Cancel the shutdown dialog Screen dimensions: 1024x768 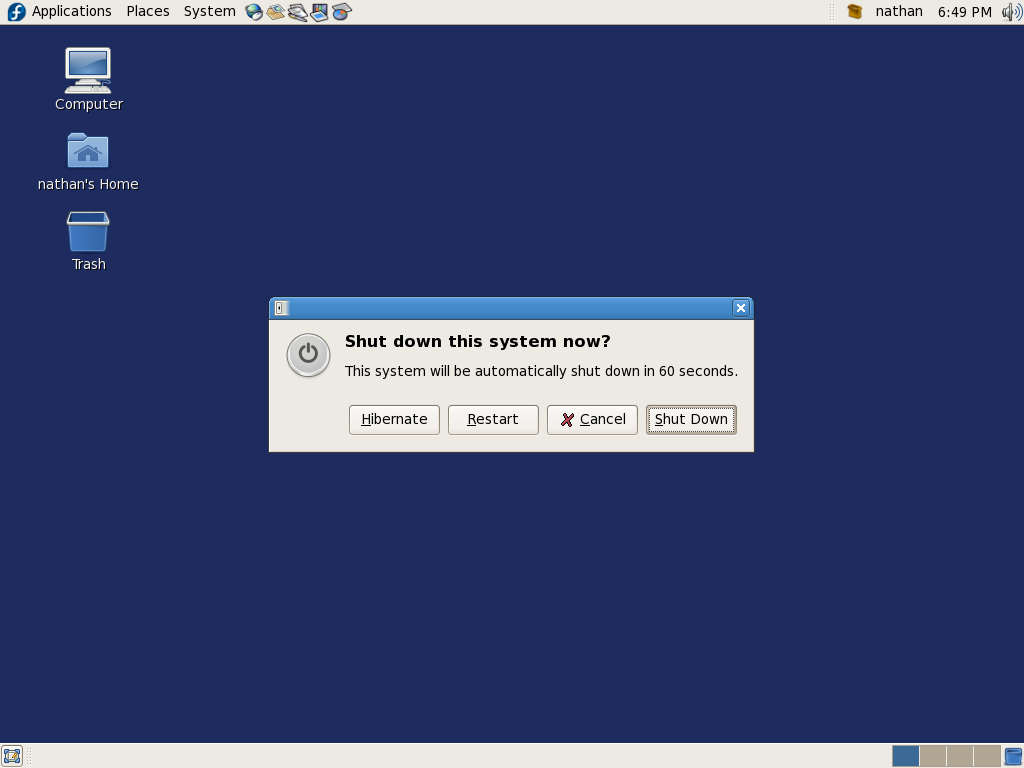(x=592, y=420)
